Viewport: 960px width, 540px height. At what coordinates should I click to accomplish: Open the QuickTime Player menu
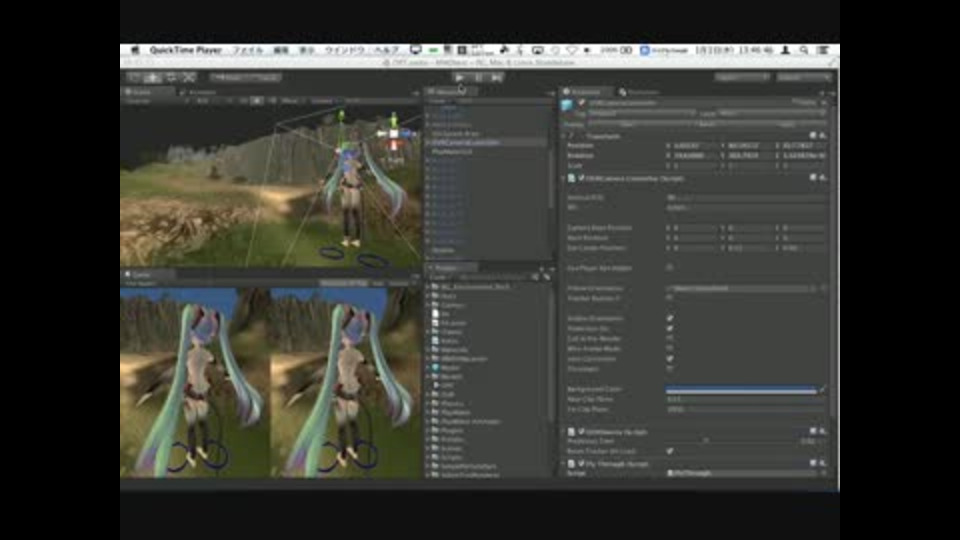pyautogui.click(x=186, y=50)
